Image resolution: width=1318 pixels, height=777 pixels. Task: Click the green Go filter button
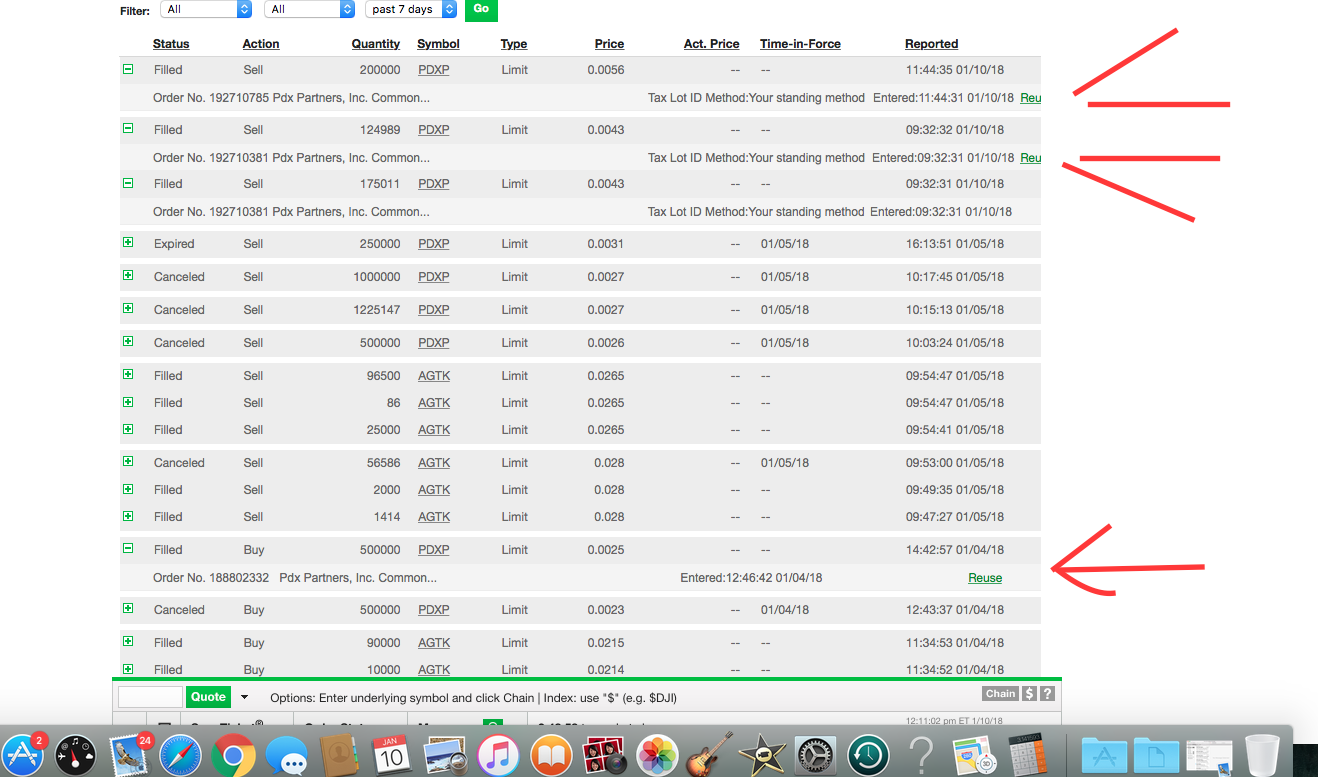pyautogui.click(x=481, y=9)
